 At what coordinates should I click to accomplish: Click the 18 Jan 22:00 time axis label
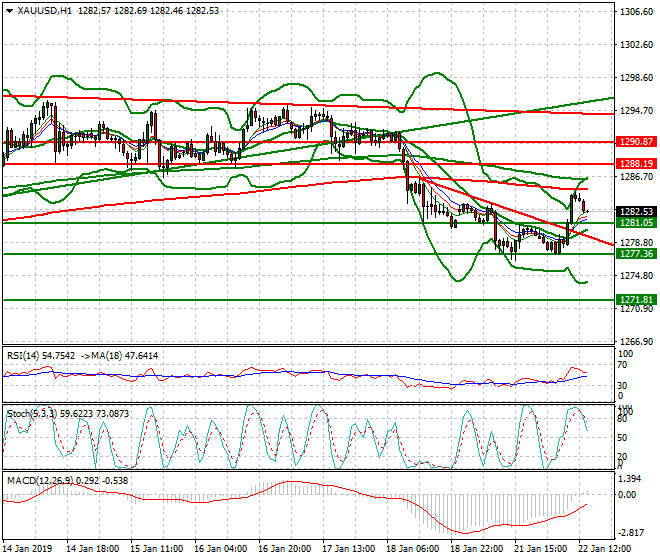click(x=476, y=549)
